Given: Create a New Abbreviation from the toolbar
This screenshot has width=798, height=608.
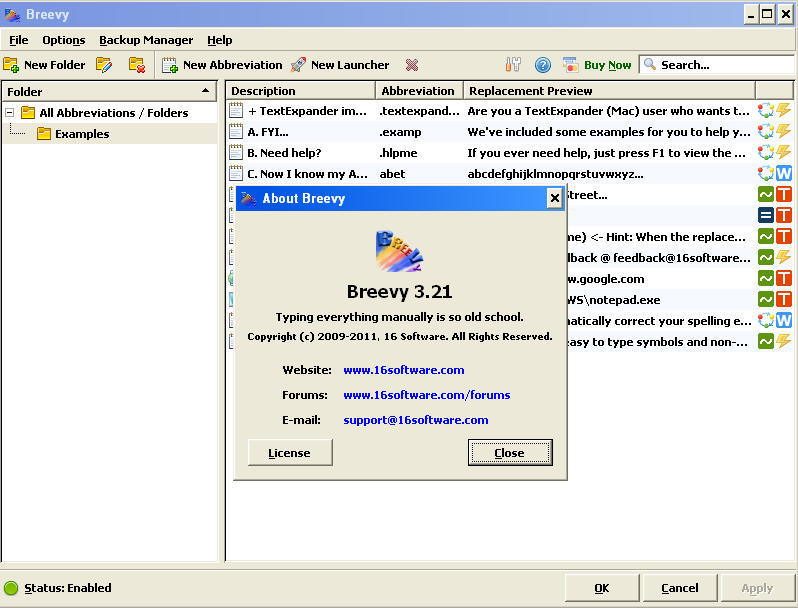Looking at the screenshot, I should (222, 65).
